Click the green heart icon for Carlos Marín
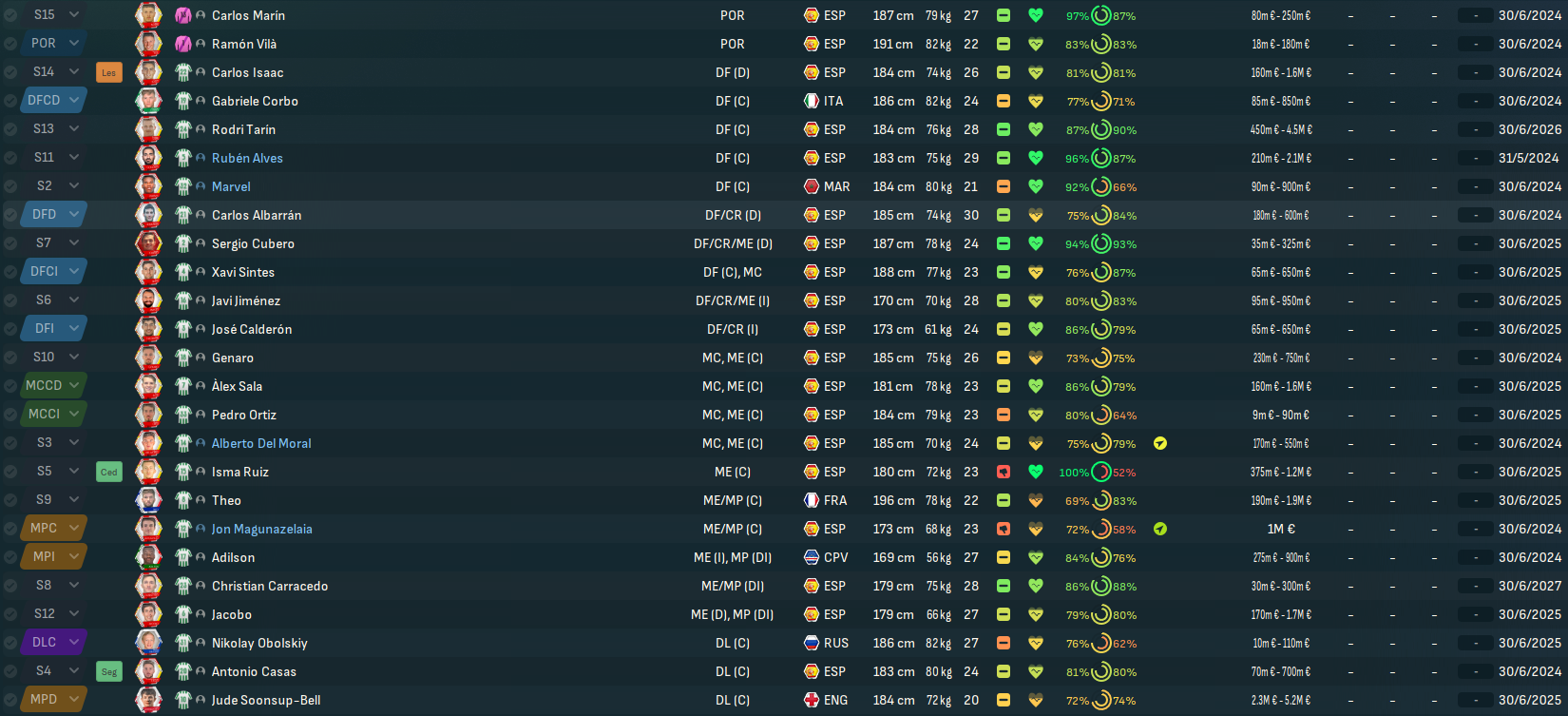 [x=1036, y=15]
